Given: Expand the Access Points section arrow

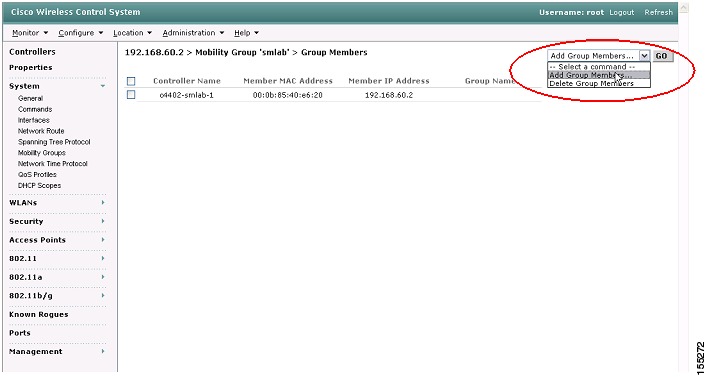Looking at the screenshot, I should pos(103,240).
